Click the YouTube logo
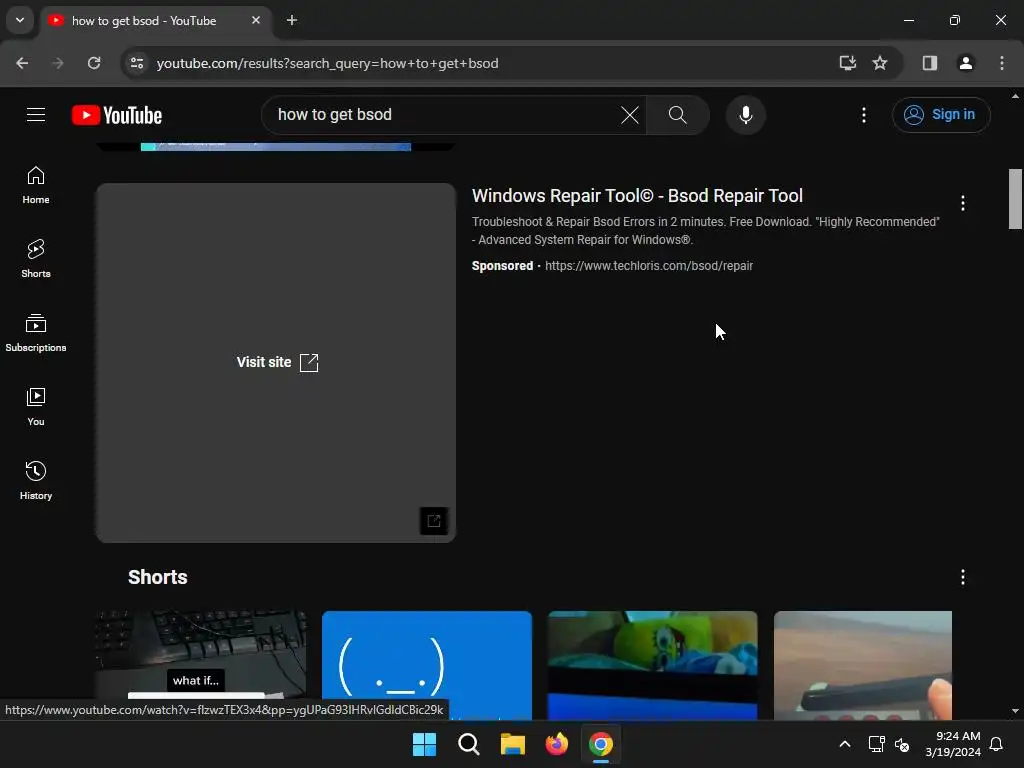This screenshot has height=768, width=1024. [x=117, y=115]
